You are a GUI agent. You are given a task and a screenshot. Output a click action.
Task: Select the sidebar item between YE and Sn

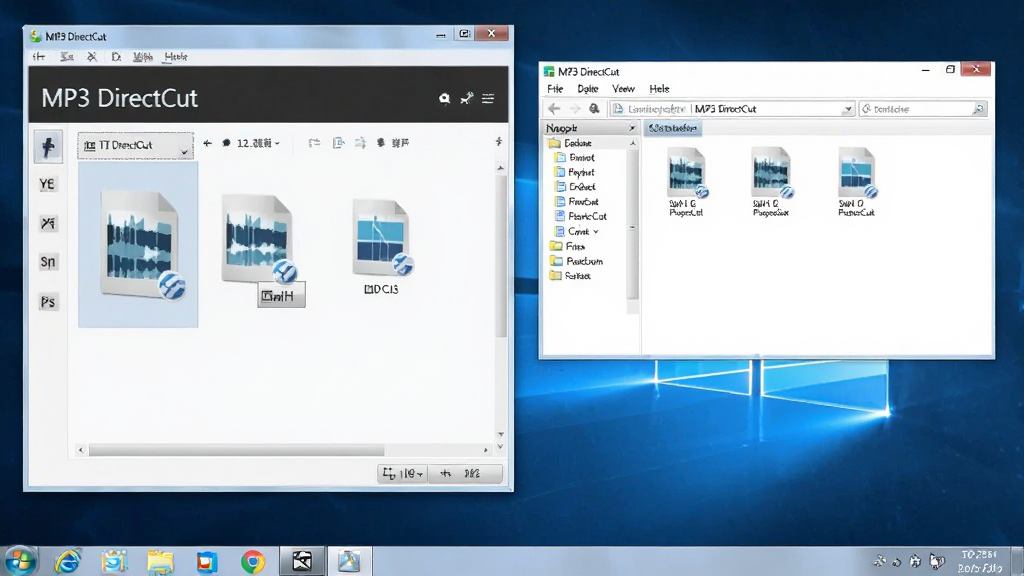48,223
